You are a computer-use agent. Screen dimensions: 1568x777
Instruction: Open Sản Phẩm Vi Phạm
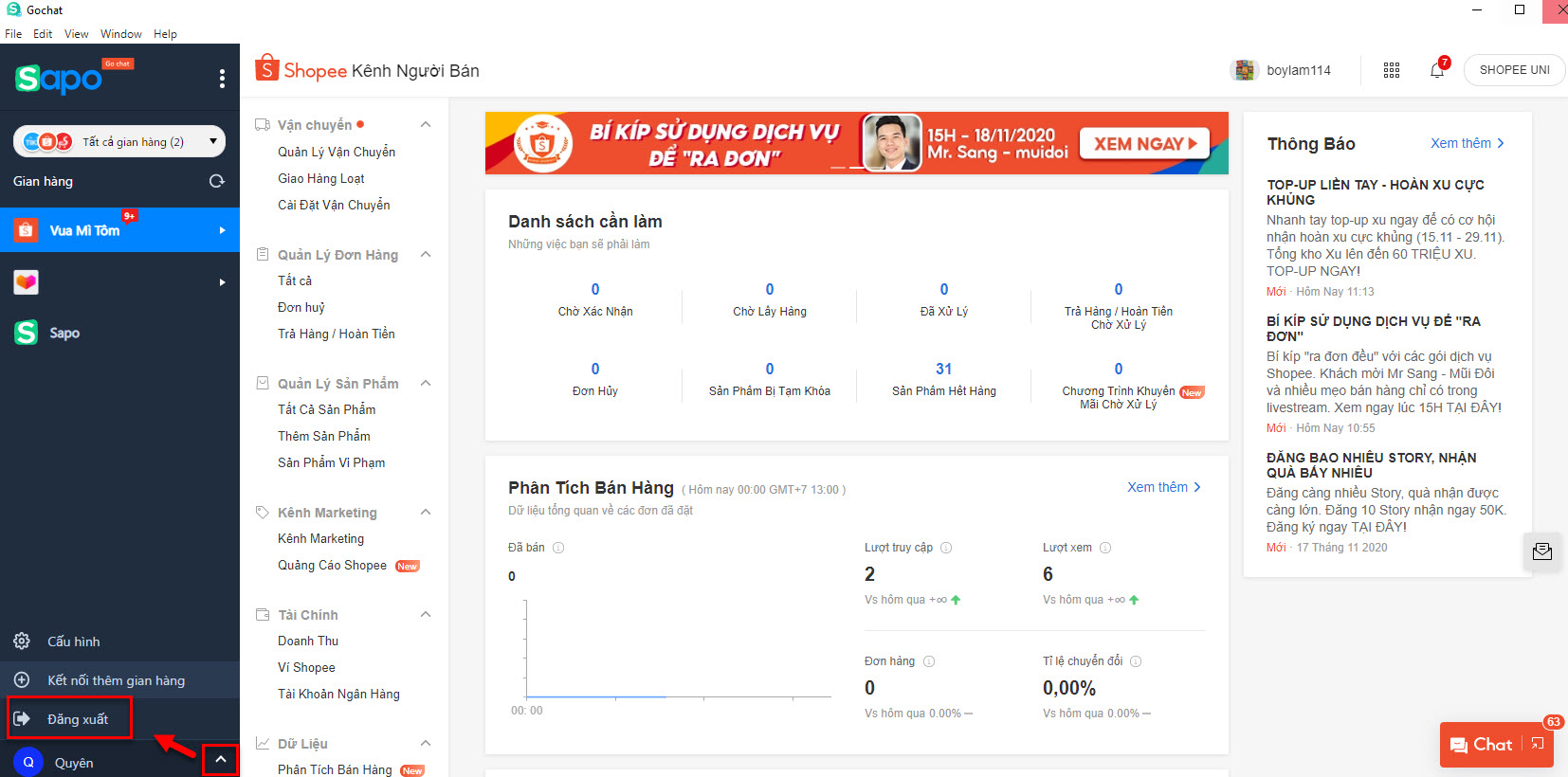point(332,462)
